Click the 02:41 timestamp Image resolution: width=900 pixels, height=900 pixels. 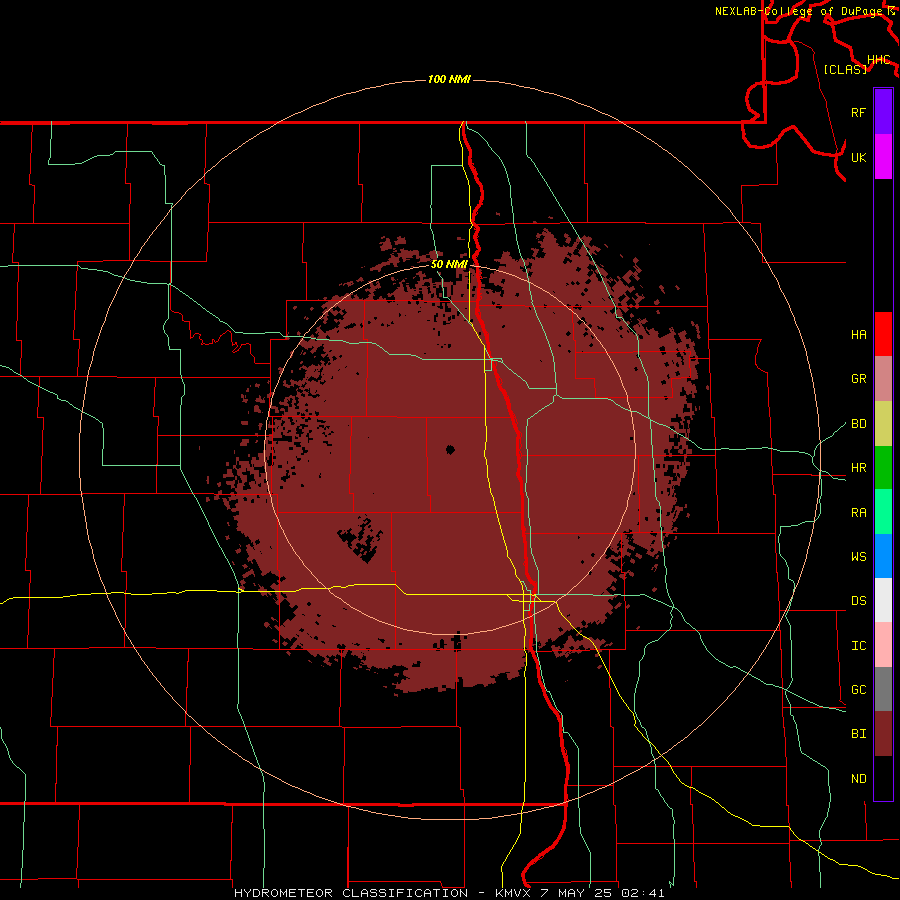click(x=642, y=893)
